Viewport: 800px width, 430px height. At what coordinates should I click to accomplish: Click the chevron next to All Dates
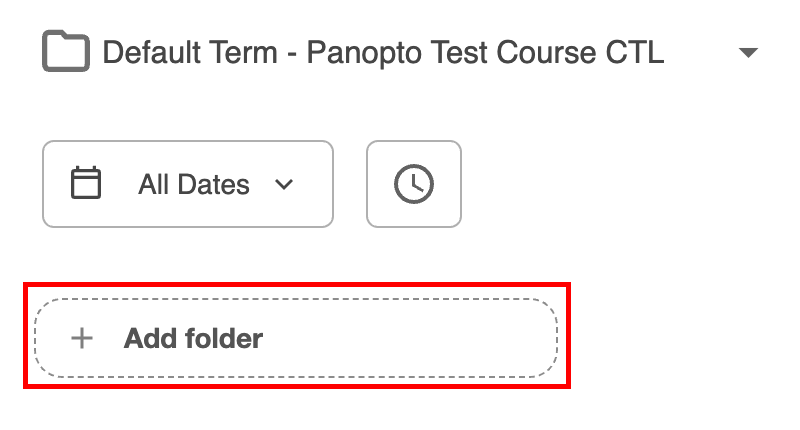[x=284, y=184]
